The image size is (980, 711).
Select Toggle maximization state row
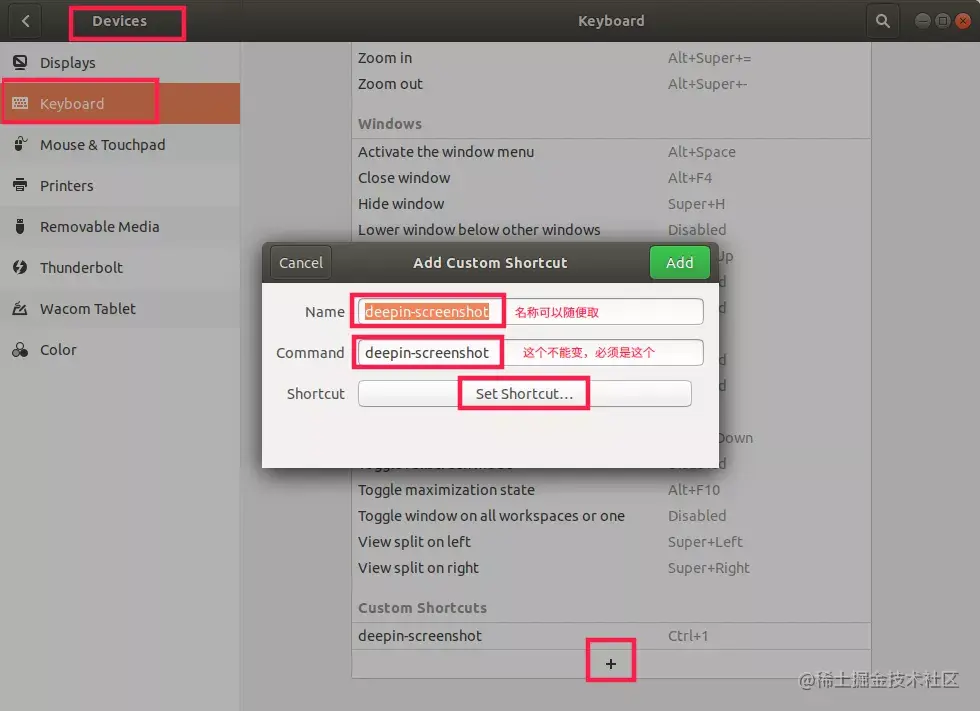coord(611,490)
